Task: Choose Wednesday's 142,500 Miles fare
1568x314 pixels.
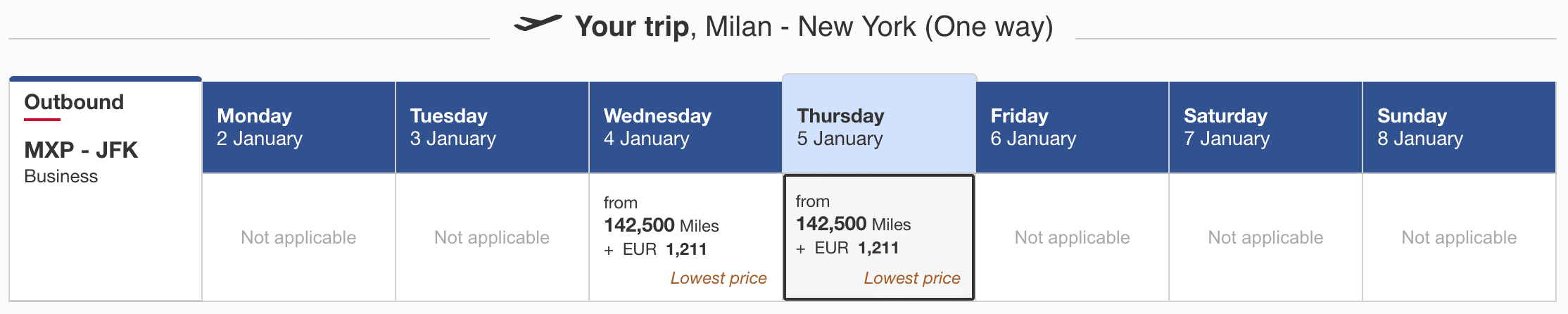Action: click(662, 225)
